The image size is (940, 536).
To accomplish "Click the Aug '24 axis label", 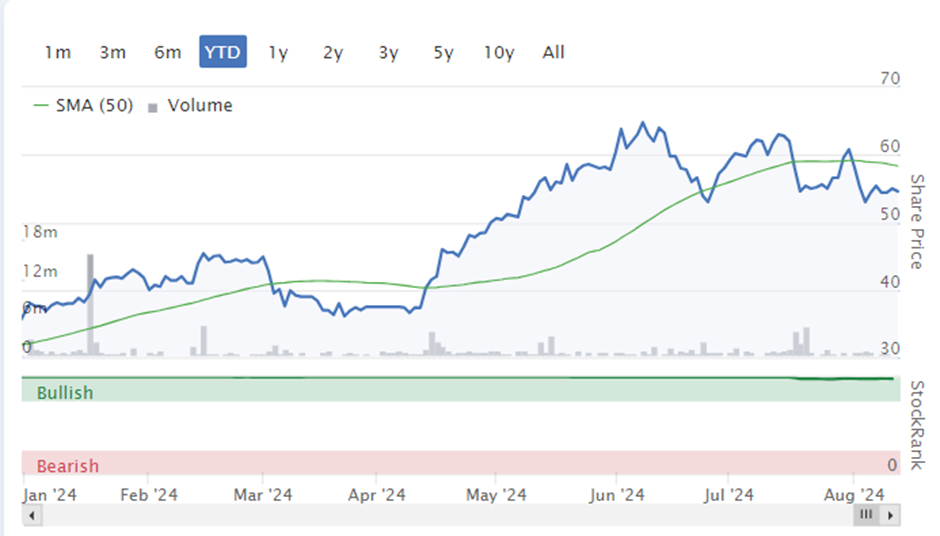I will pyautogui.click(x=854, y=495).
